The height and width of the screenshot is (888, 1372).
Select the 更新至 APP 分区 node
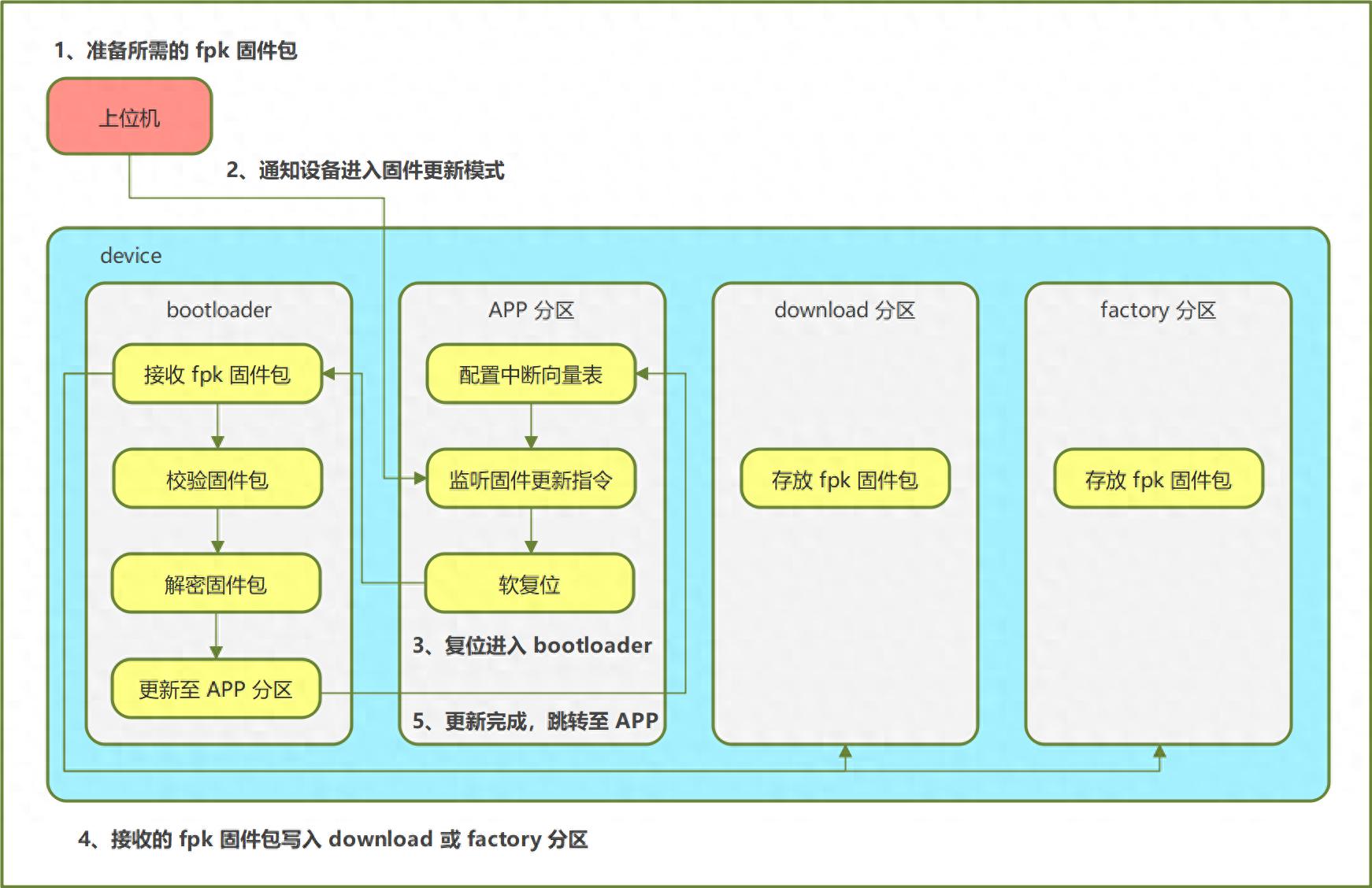pos(216,689)
